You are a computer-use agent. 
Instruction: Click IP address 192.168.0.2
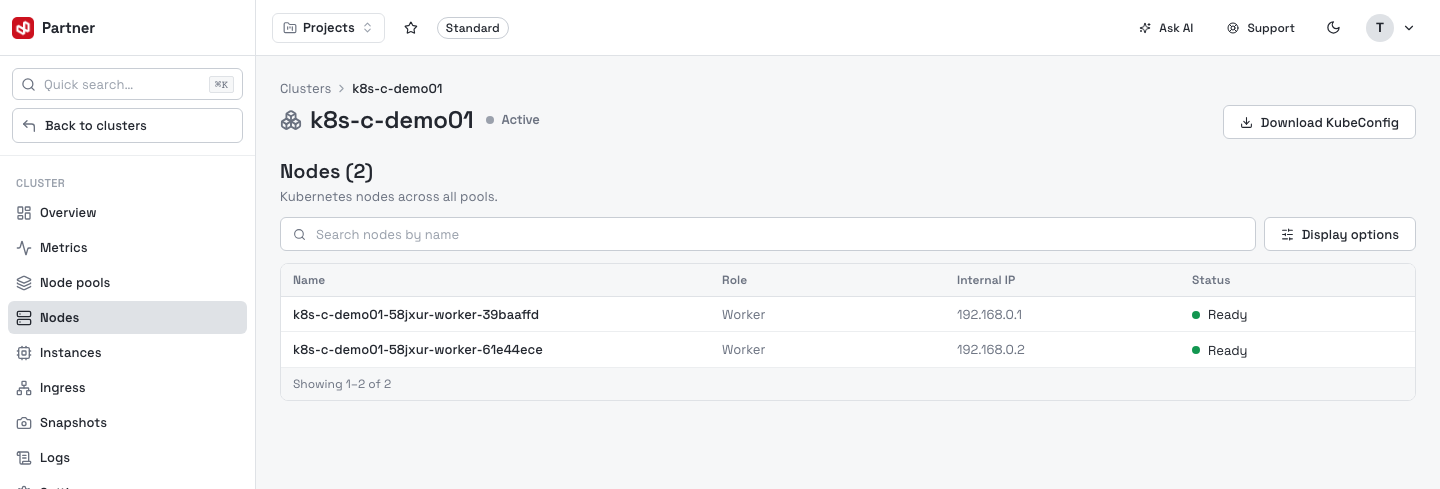[991, 350]
